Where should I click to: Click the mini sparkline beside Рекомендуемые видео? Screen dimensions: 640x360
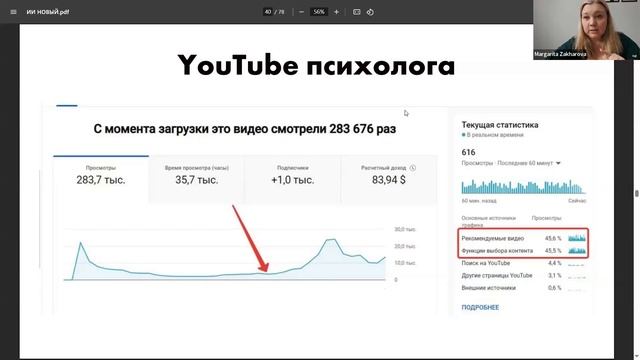(x=577, y=238)
